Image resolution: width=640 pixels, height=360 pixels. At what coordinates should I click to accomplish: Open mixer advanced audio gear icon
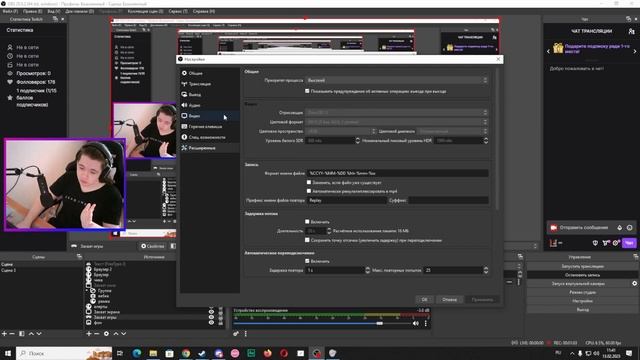236,333
